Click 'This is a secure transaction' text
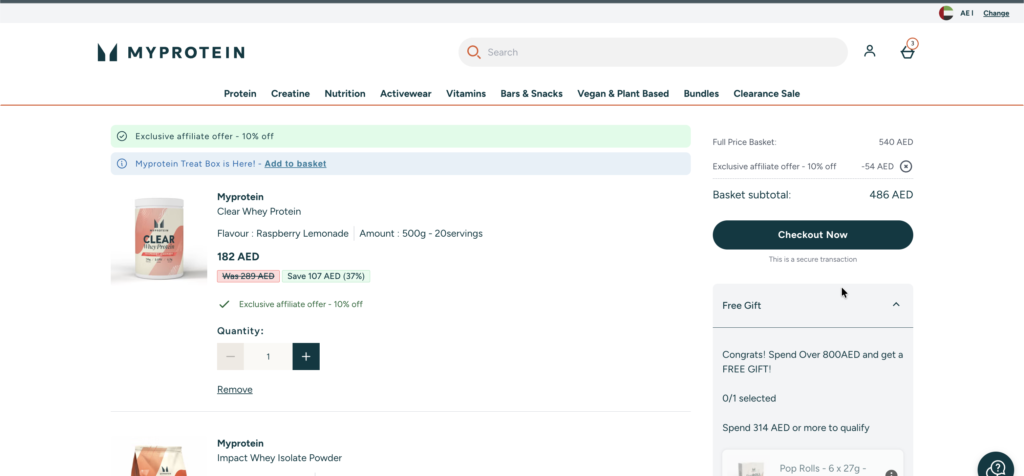 pyautogui.click(x=812, y=259)
